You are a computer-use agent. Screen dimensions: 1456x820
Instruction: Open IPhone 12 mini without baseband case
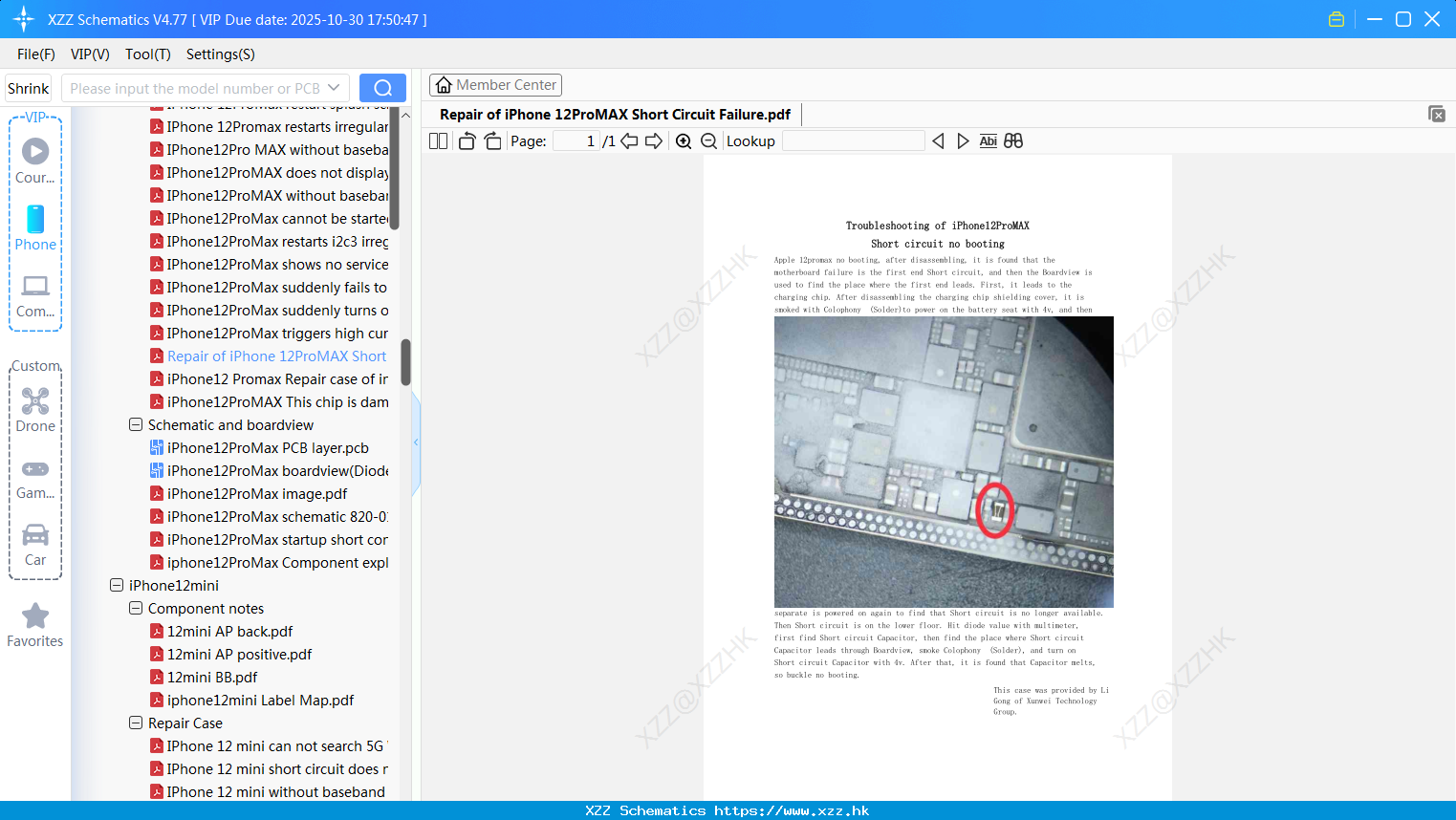(275, 791)
